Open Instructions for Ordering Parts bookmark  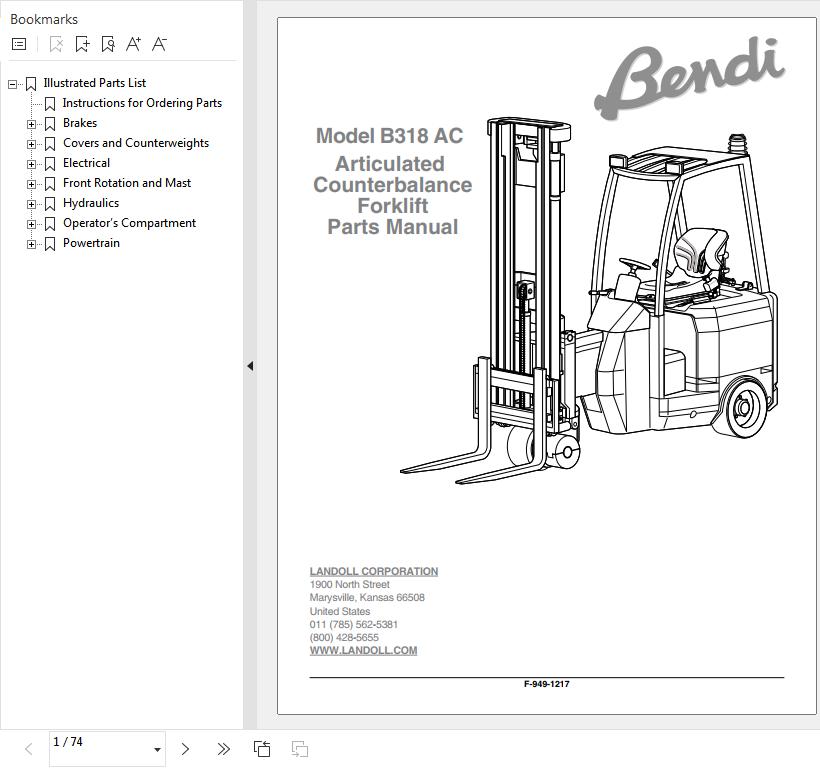pos(142,103)
